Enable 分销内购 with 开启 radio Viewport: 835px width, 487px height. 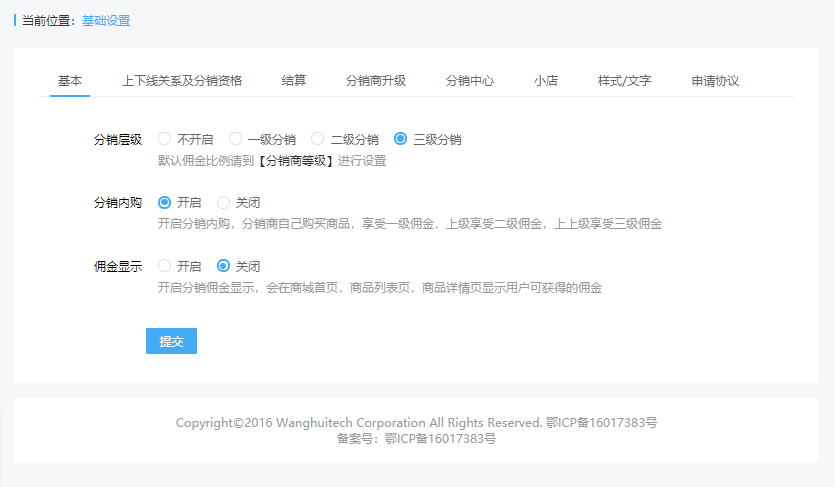click(164, 202)
